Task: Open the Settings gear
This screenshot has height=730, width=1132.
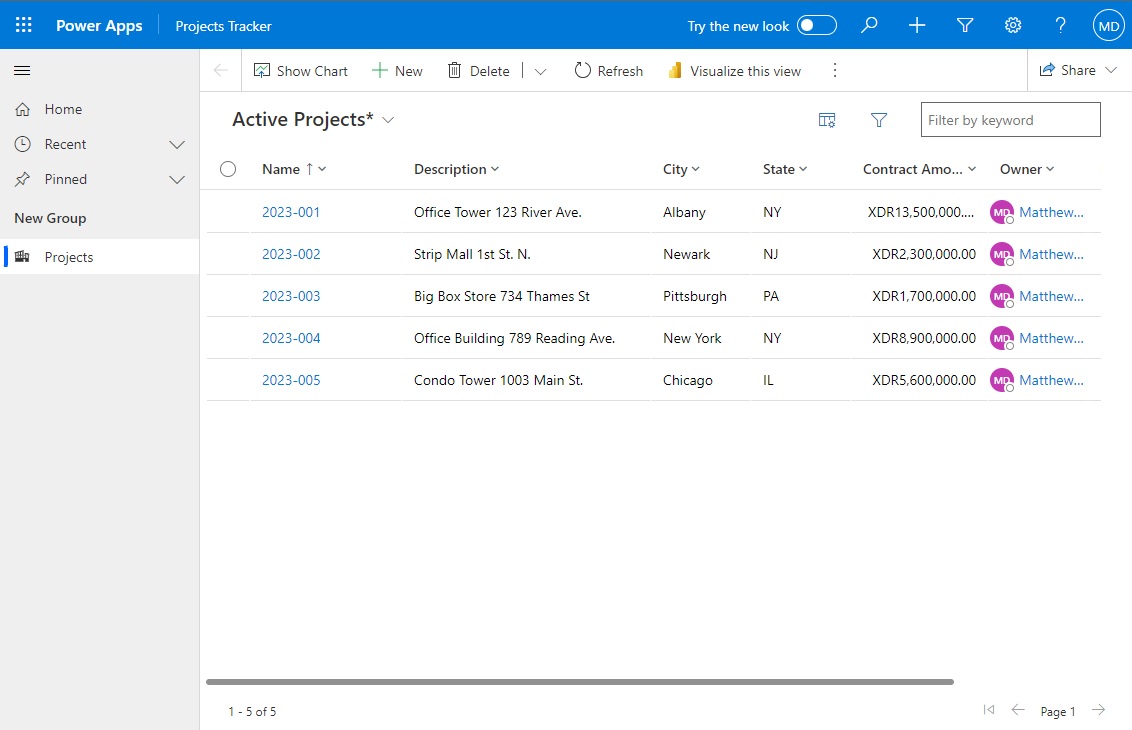Action: coord(1012,25)
